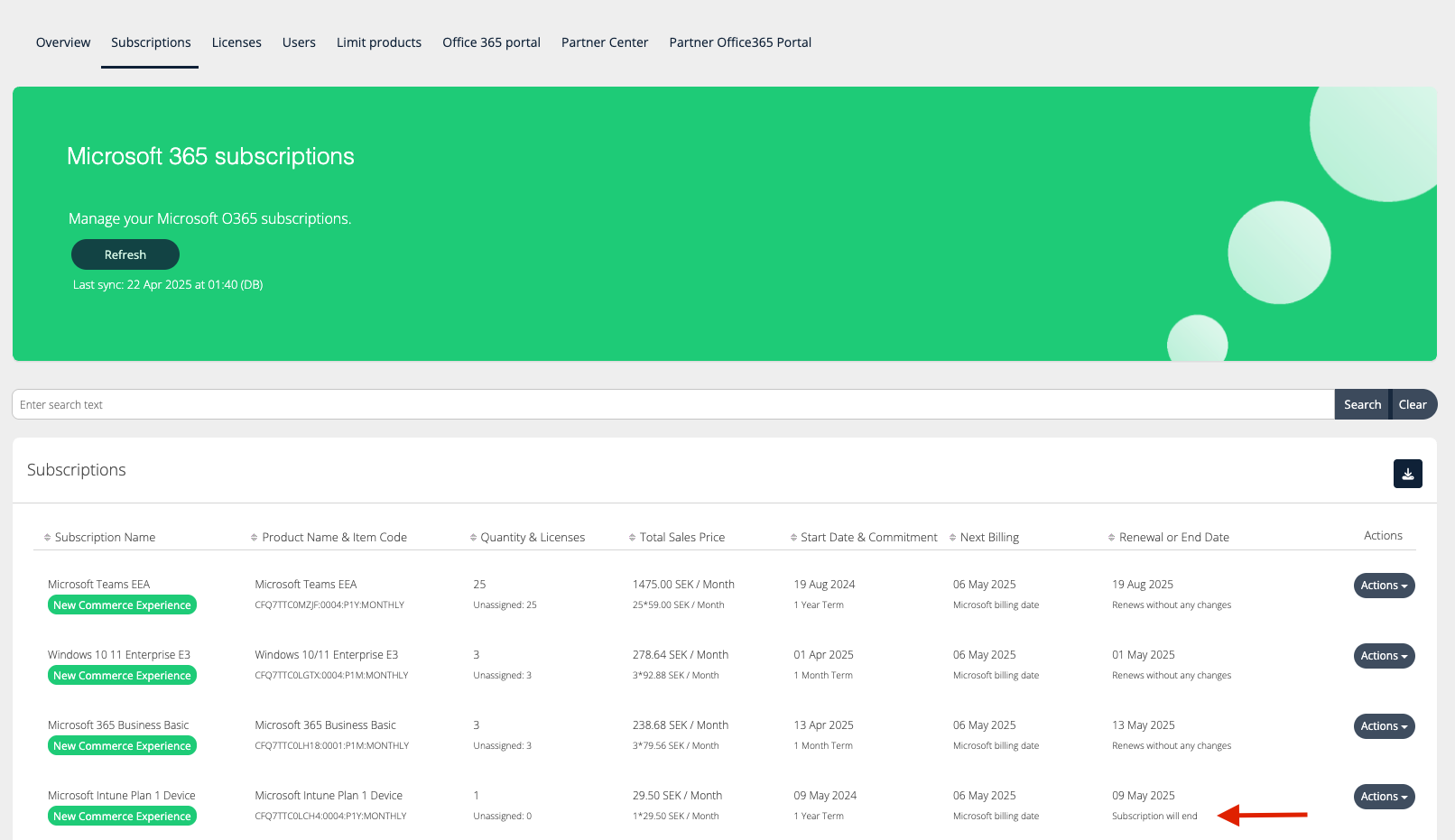The height and width of the screenshot is (840, 1455).
Task: Click the download subscriptions export icon
Action: pos(1407,474)
